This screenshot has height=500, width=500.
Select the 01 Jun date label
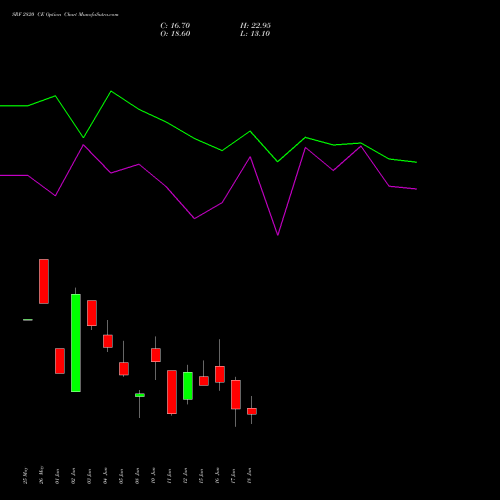(x=58, y=476)
